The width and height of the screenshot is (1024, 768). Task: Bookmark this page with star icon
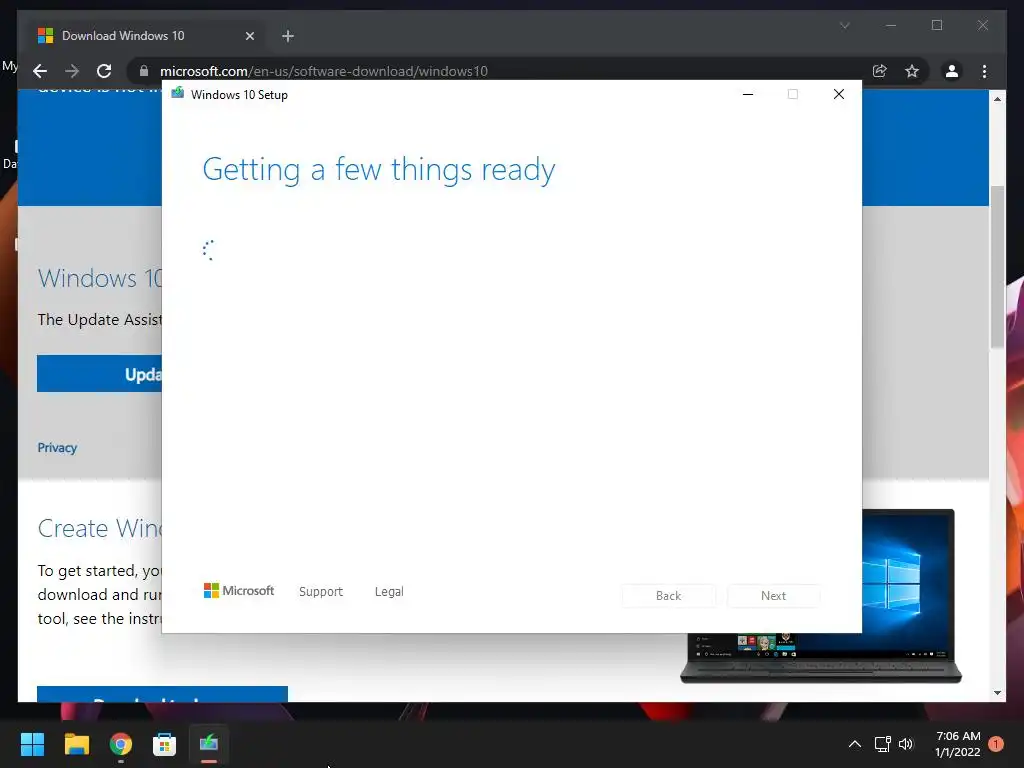click(x=912, y=71)
